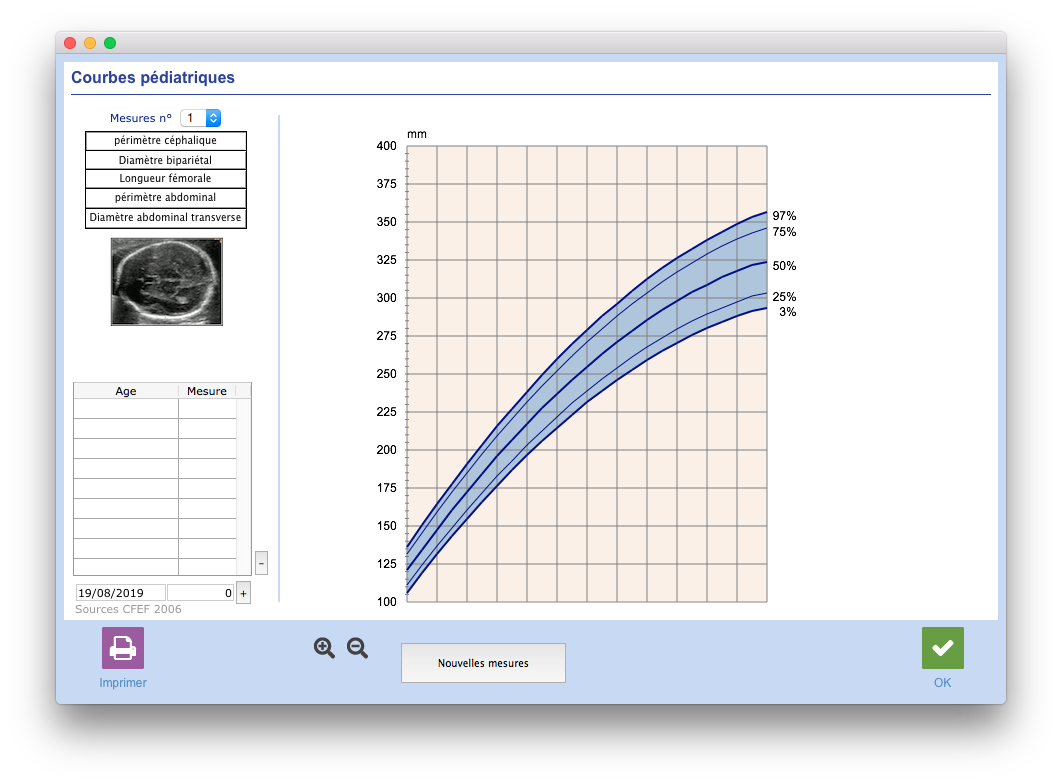Select périmètre céphalique curve
The height and width of the screenshot is (784, 1062).
(x=165, y=140)
